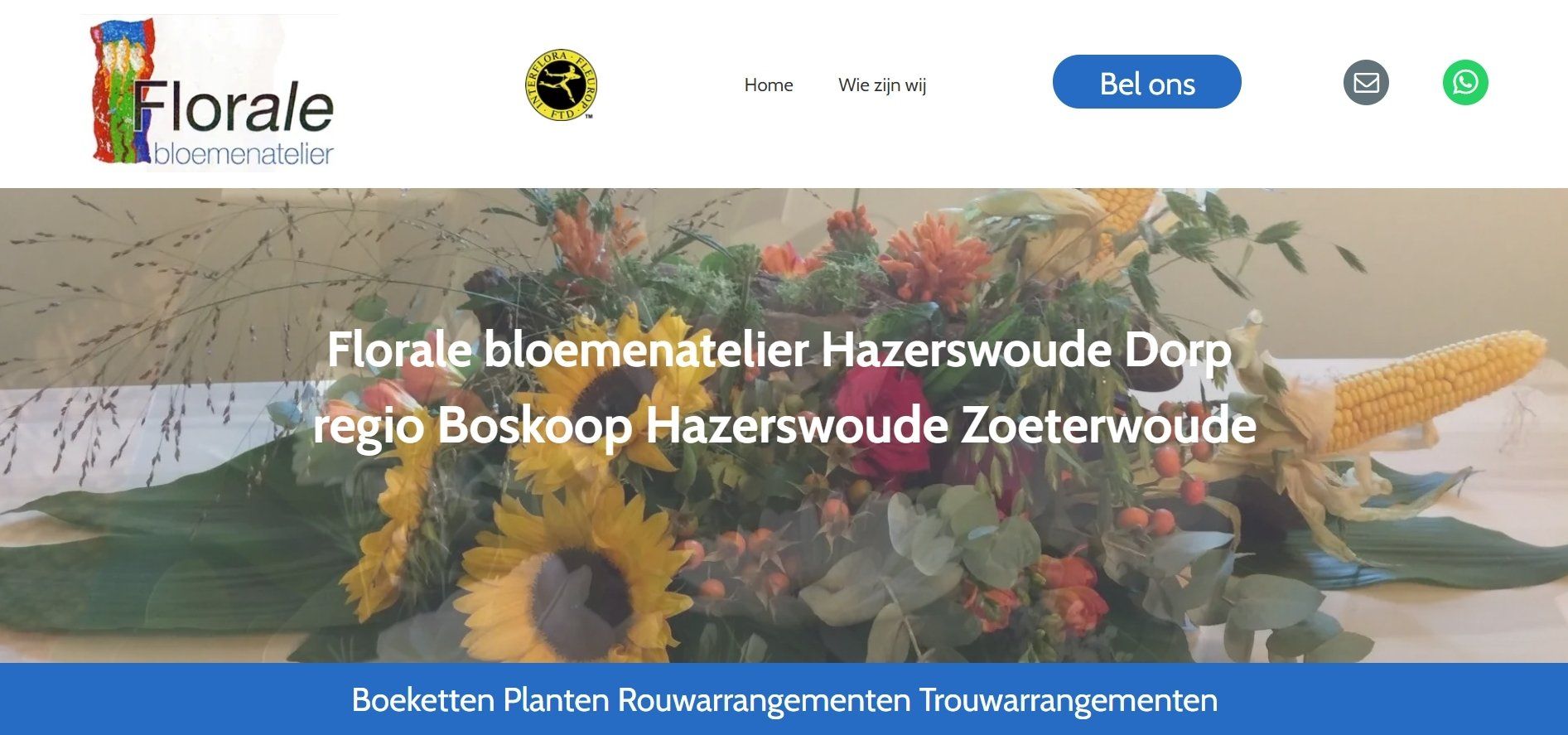Click the email envelope icon
This screenshot has height=735, width=1568.
point(1365,83)
